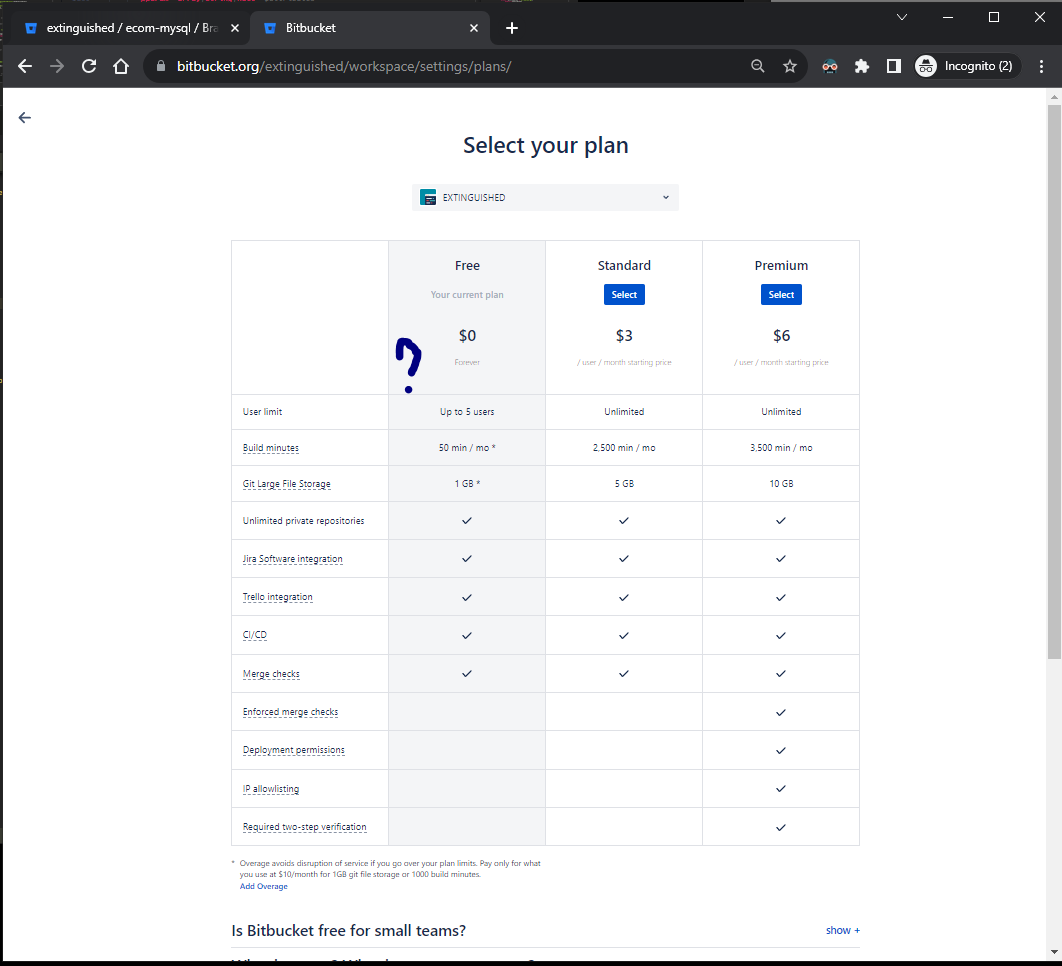Maximize the browser window

pyautogui.click(x=994, y=17)
